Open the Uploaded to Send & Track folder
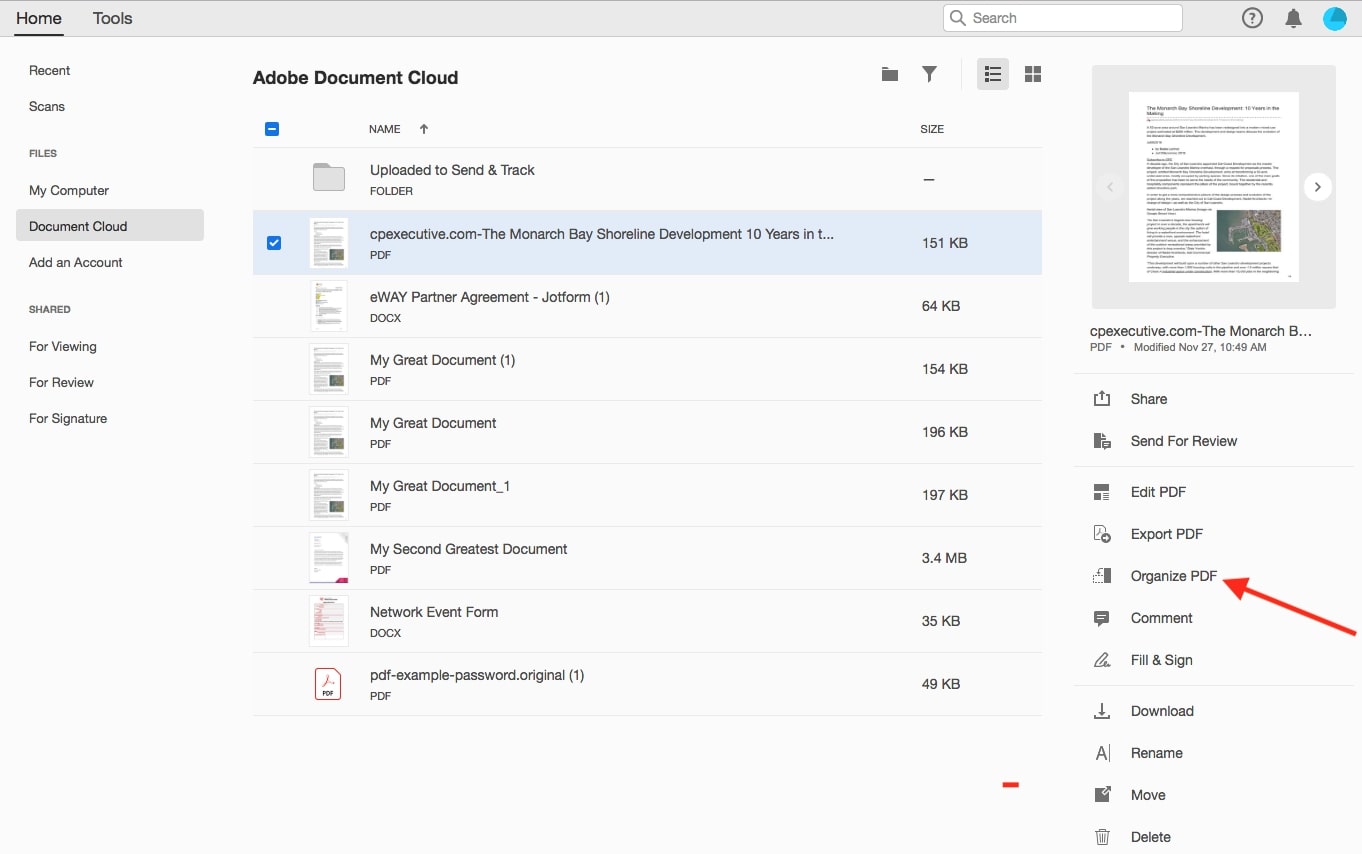This screenshot has width=1362, height=854. click(452, 170)
